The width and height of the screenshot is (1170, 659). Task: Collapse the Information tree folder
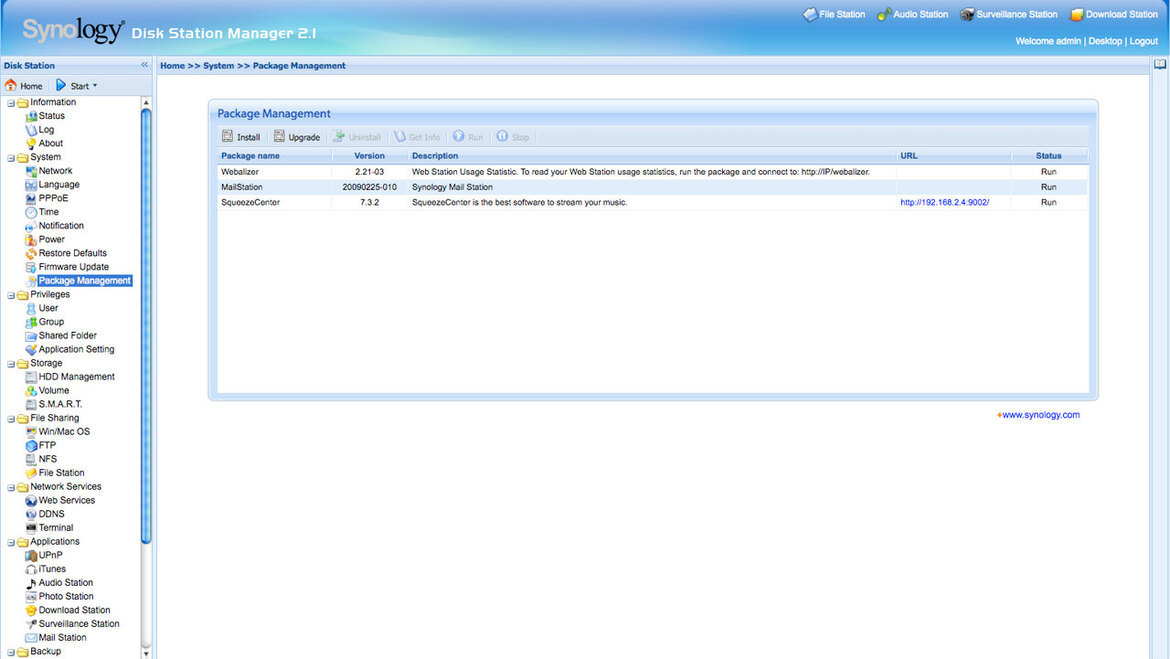[x=10, y=103]
